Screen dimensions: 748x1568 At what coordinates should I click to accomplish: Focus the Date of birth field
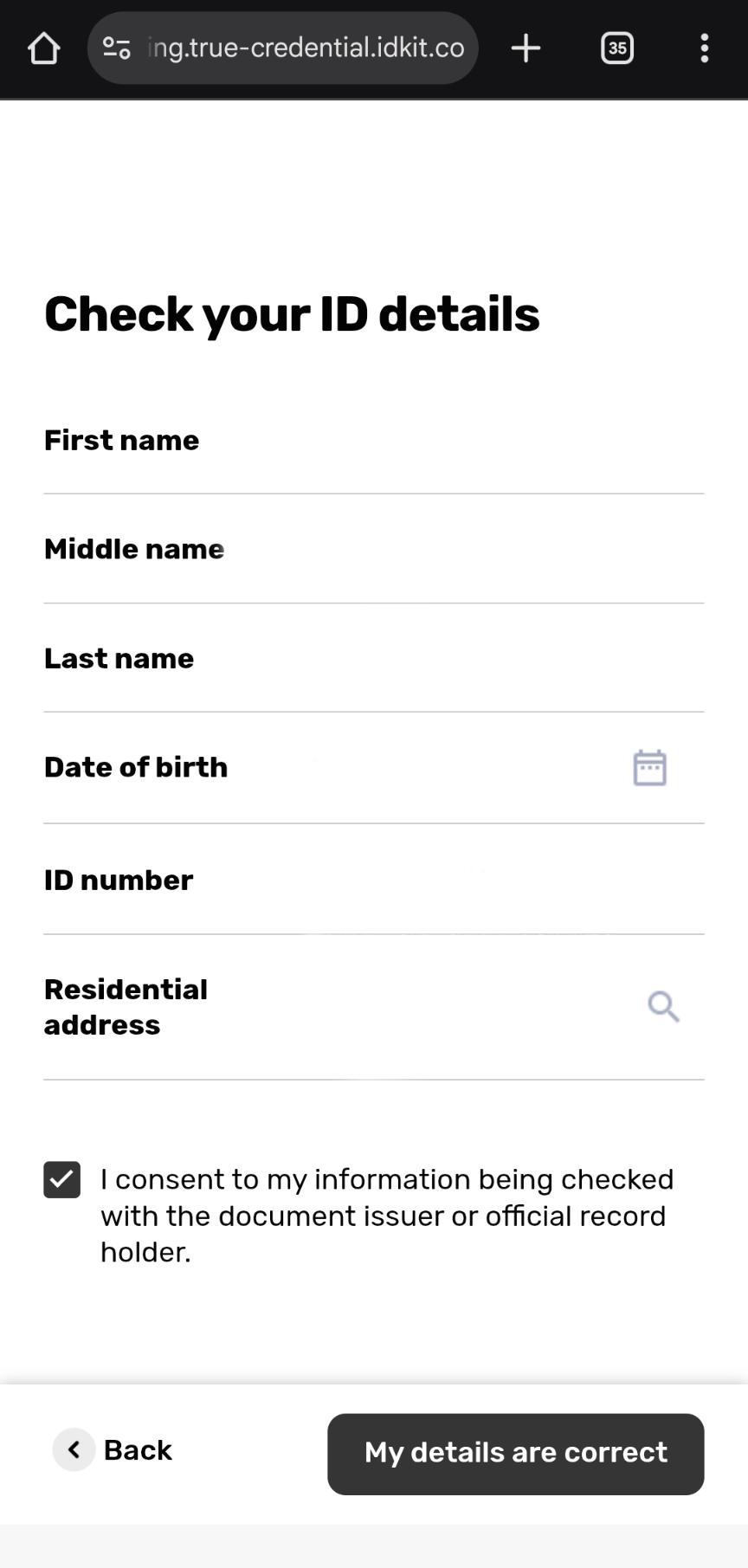416,768
